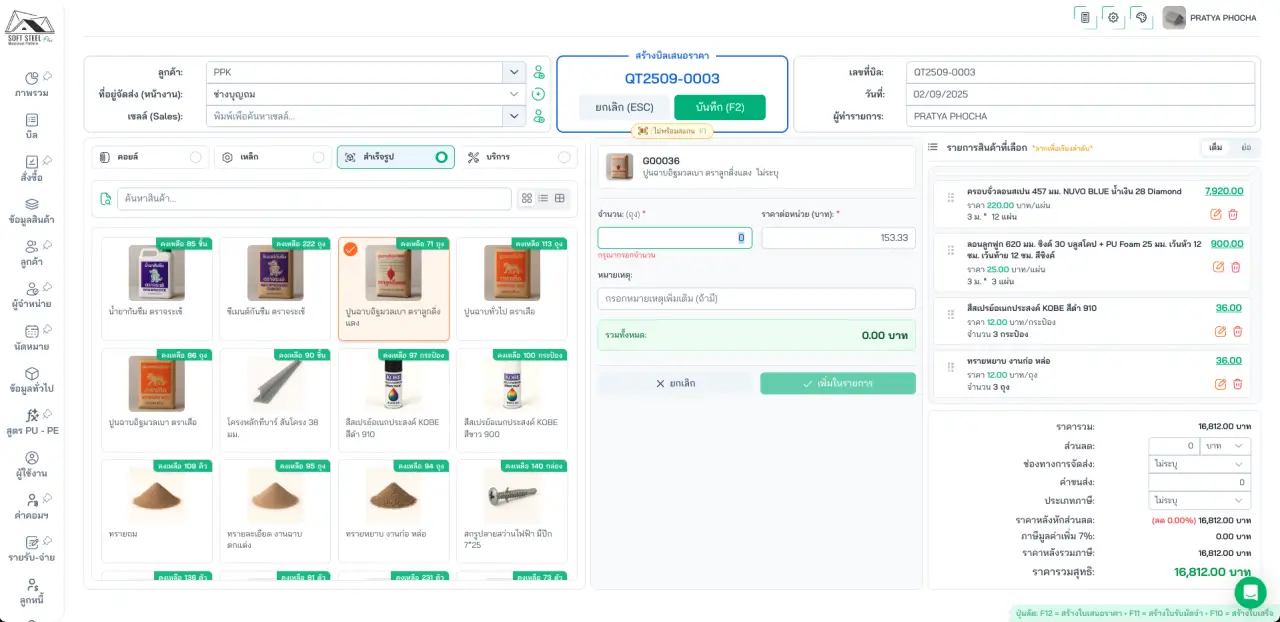Expand the ลูกค้า PPK dropdown
The image size is (1280, 622).
(514, 72)
